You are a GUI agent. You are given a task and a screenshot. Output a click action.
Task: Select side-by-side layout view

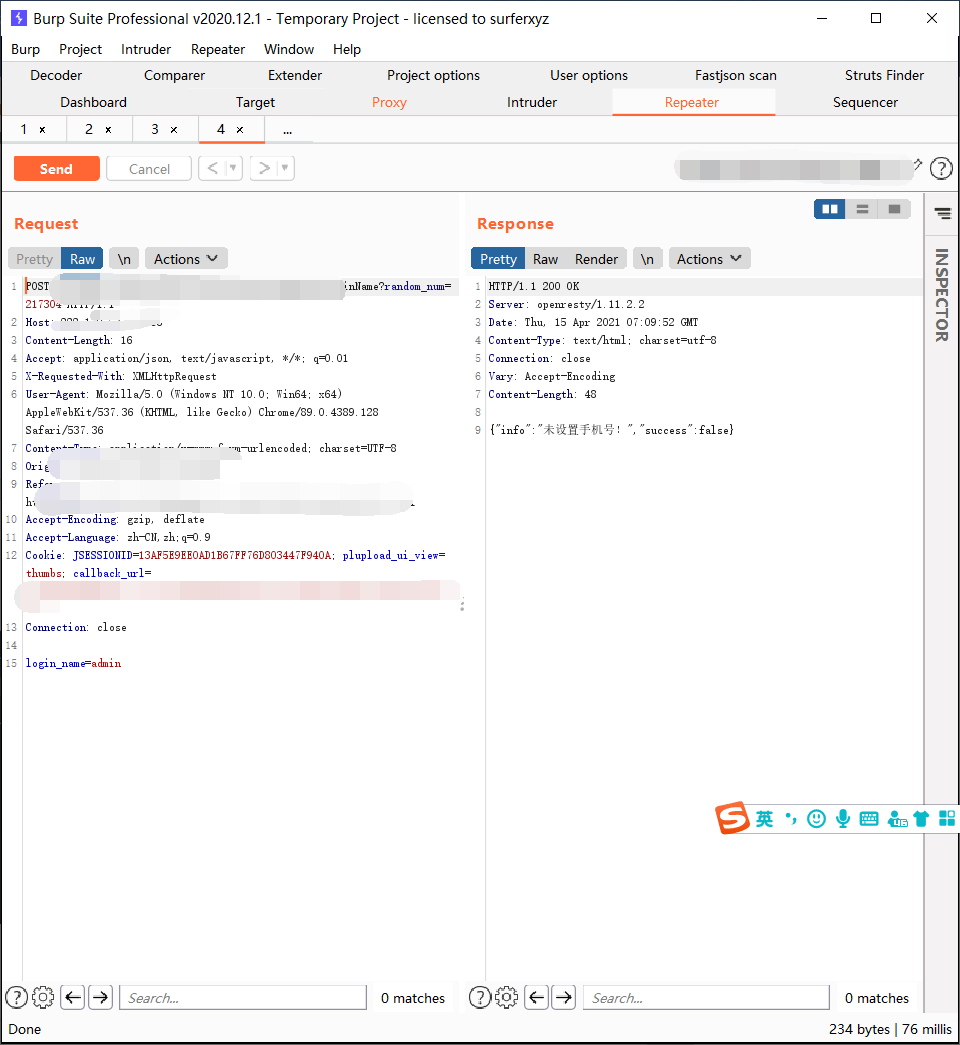tap(829, 209)
